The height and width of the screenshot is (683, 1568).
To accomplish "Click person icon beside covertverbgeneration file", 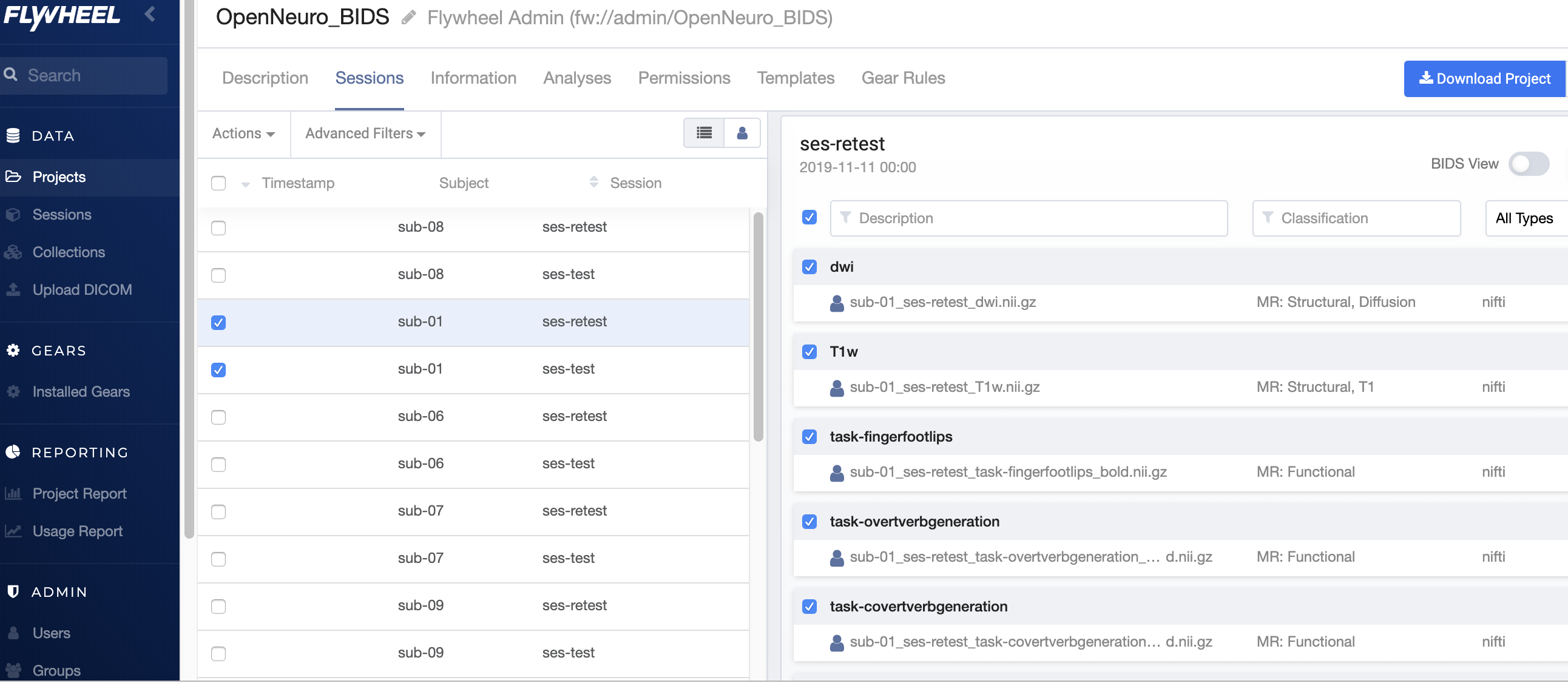I will point(837,643).
